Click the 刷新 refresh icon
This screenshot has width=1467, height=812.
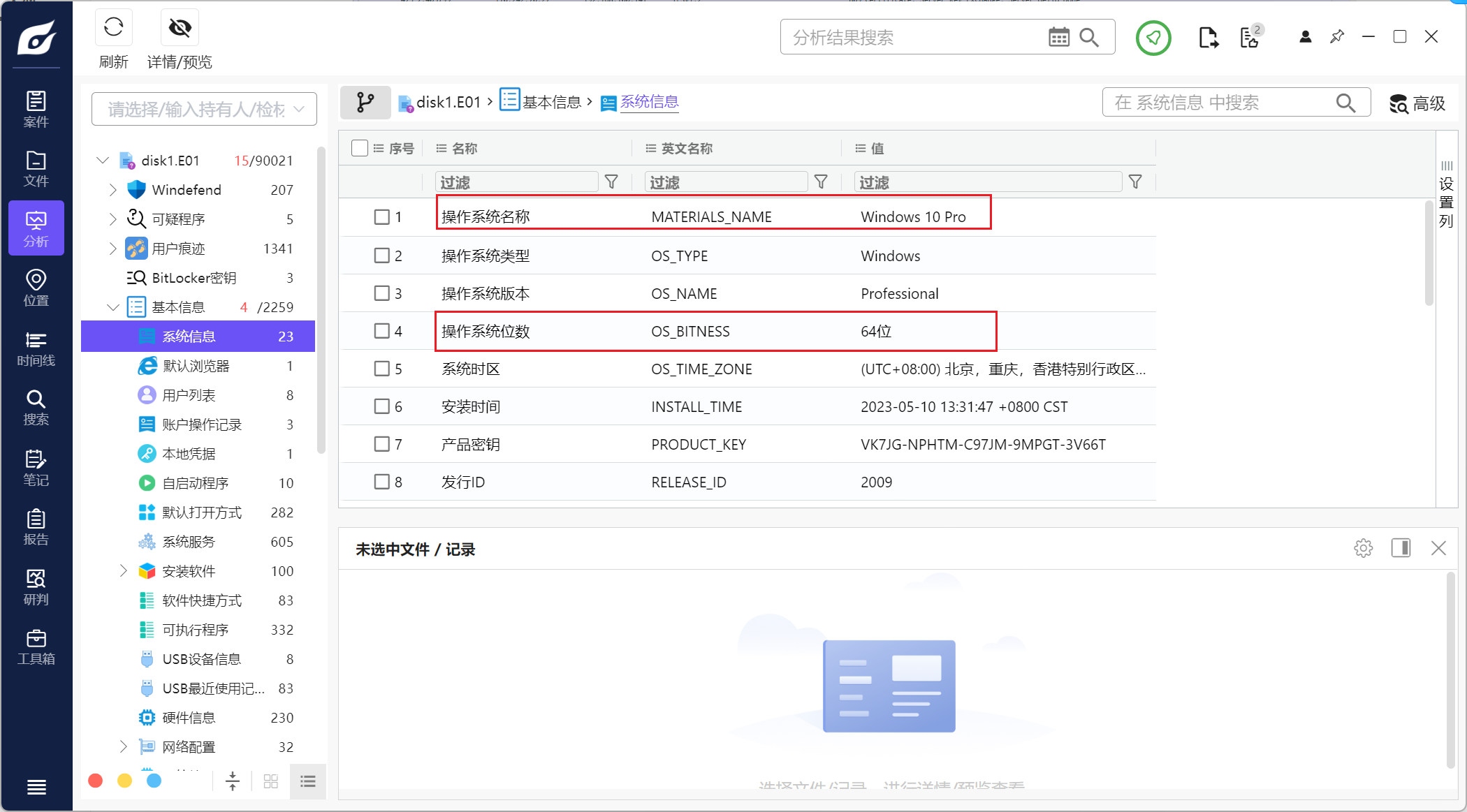coord(113,28)
